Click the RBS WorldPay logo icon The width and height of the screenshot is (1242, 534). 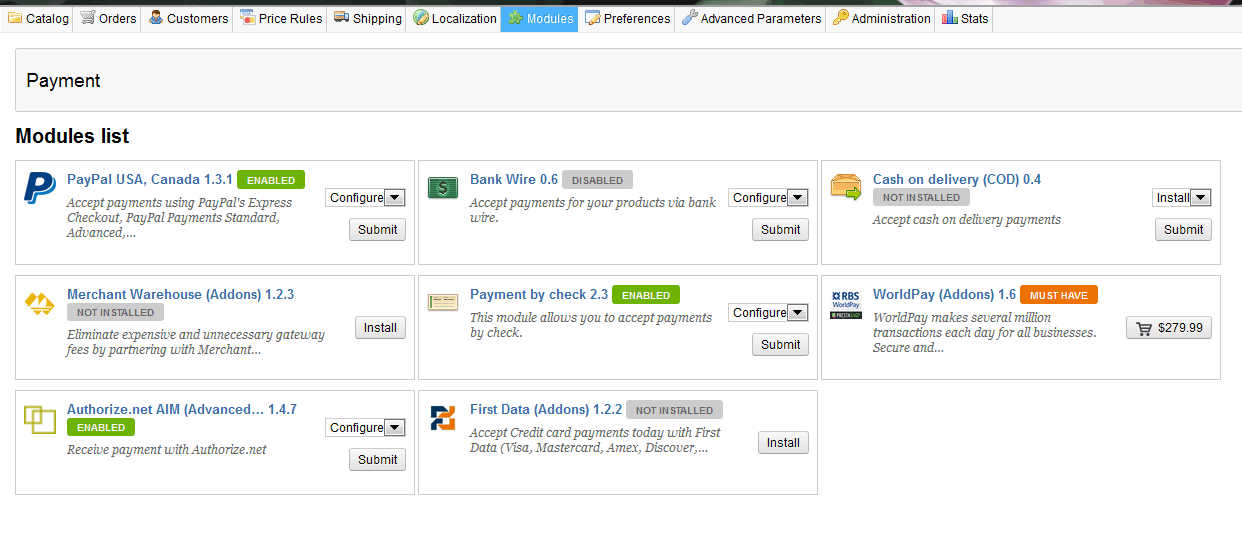846,304
